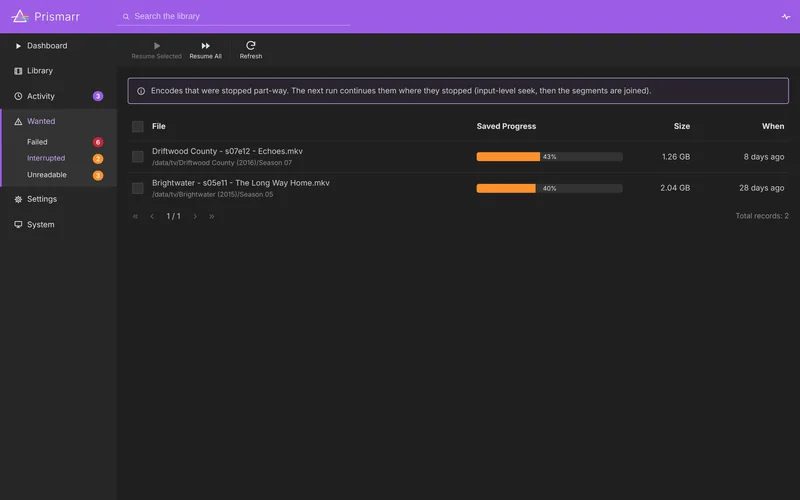Click the Prismarr title text
The height and width of the screenshot is (500, 800).
pos(57,17)
